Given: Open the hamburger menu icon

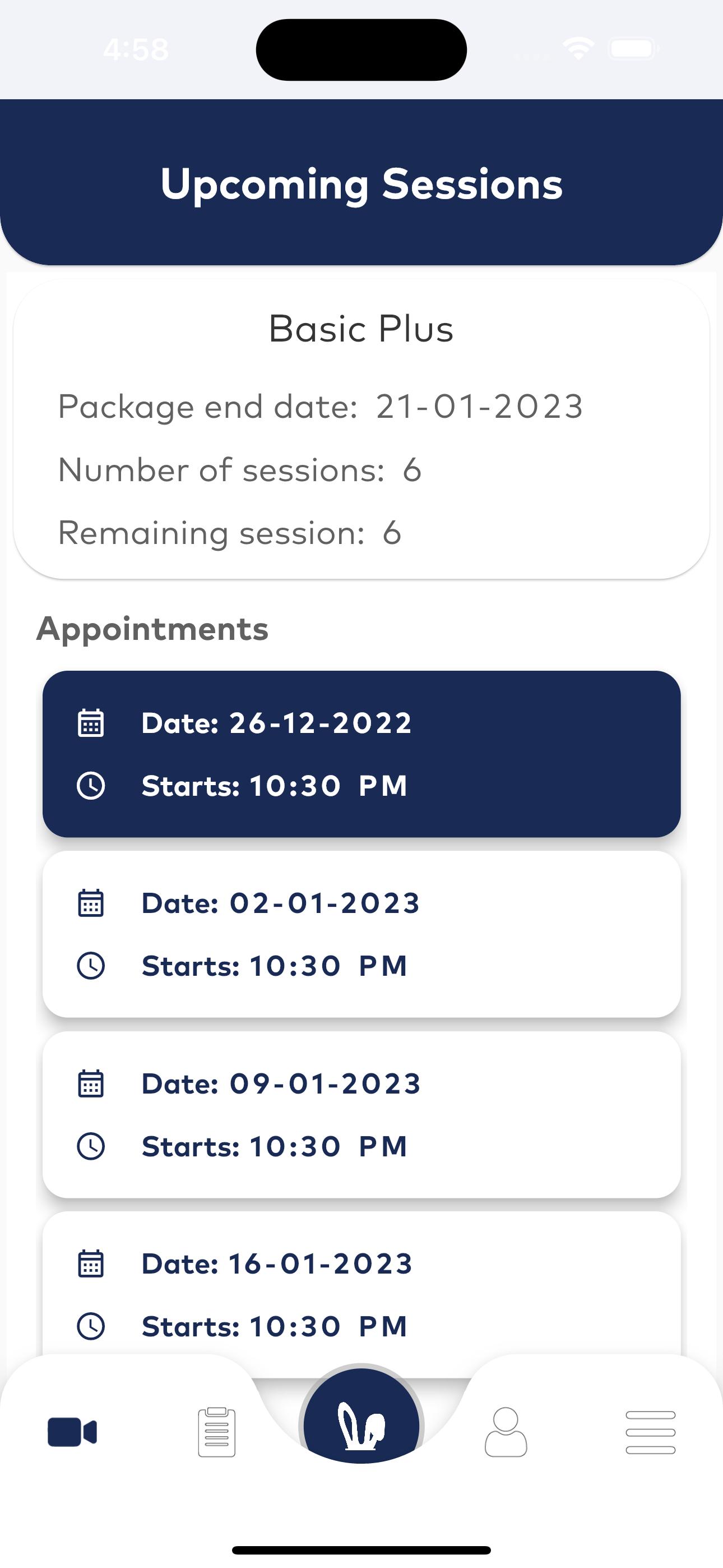Looking at the screenshot, I should pyautogui.click(x=651, y=1432).
